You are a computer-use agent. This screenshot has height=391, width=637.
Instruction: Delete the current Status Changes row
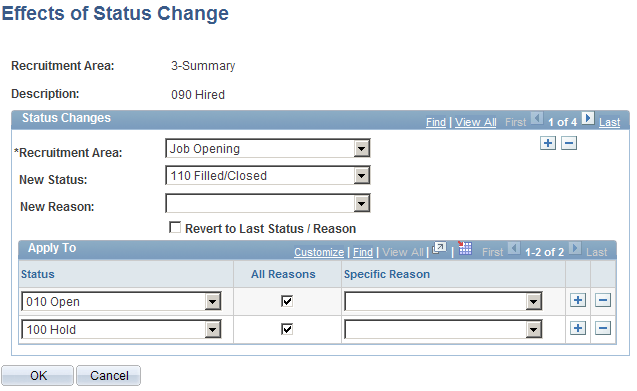click(x=569, y=143)
